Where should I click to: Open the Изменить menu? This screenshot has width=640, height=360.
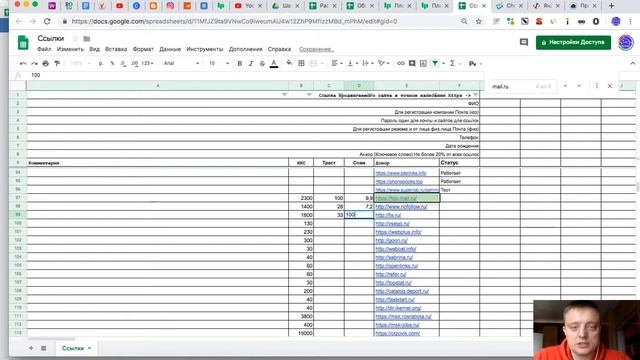70,49
